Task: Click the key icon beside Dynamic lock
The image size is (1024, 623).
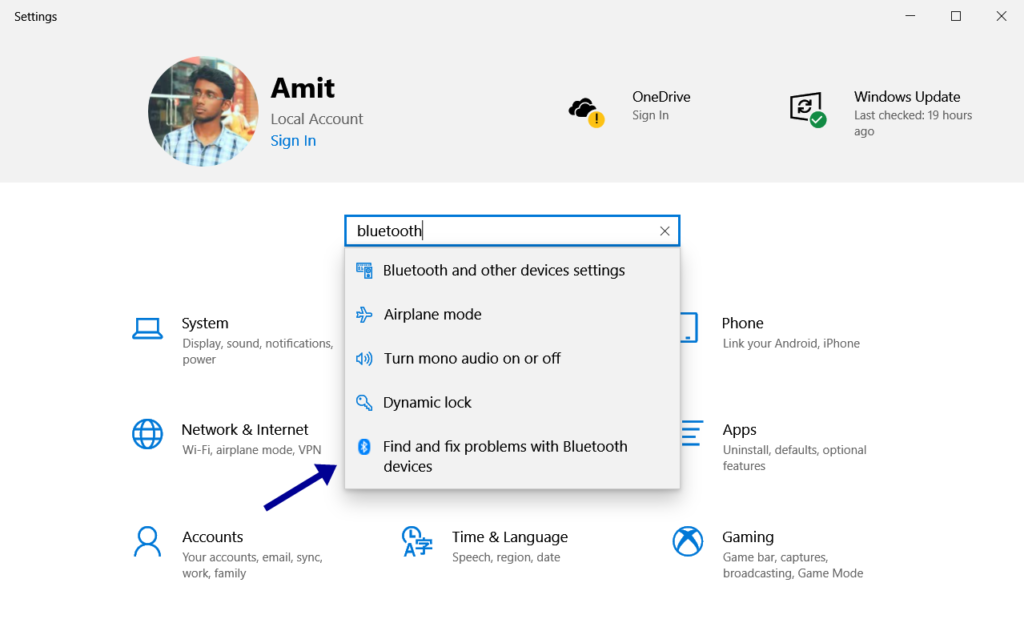Action: point(365,402)
